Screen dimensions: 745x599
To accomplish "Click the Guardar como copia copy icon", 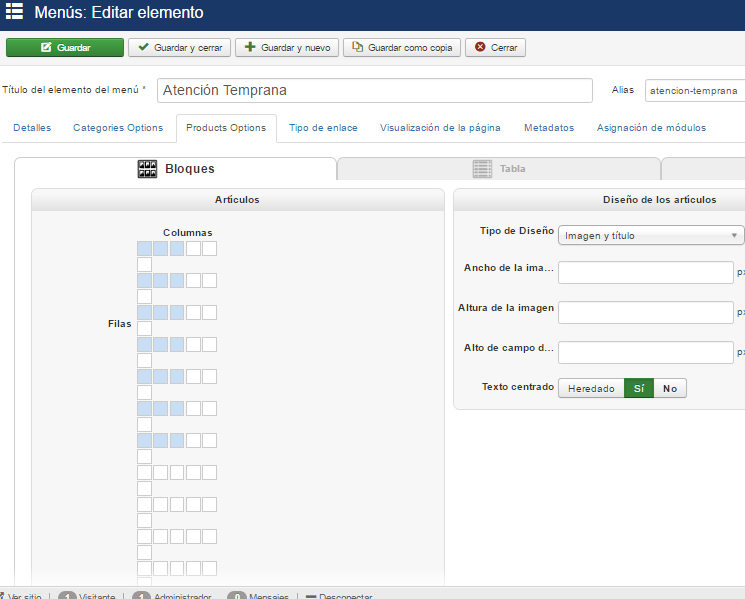I will (x=357, y=47).
